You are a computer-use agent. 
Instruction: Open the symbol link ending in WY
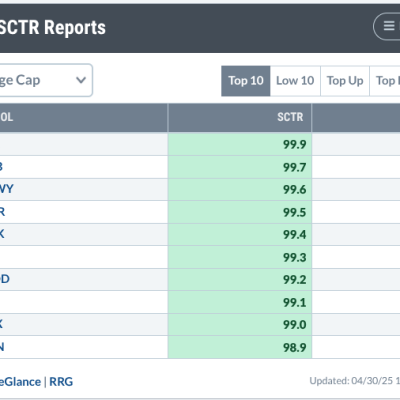(x=6, y=189)
